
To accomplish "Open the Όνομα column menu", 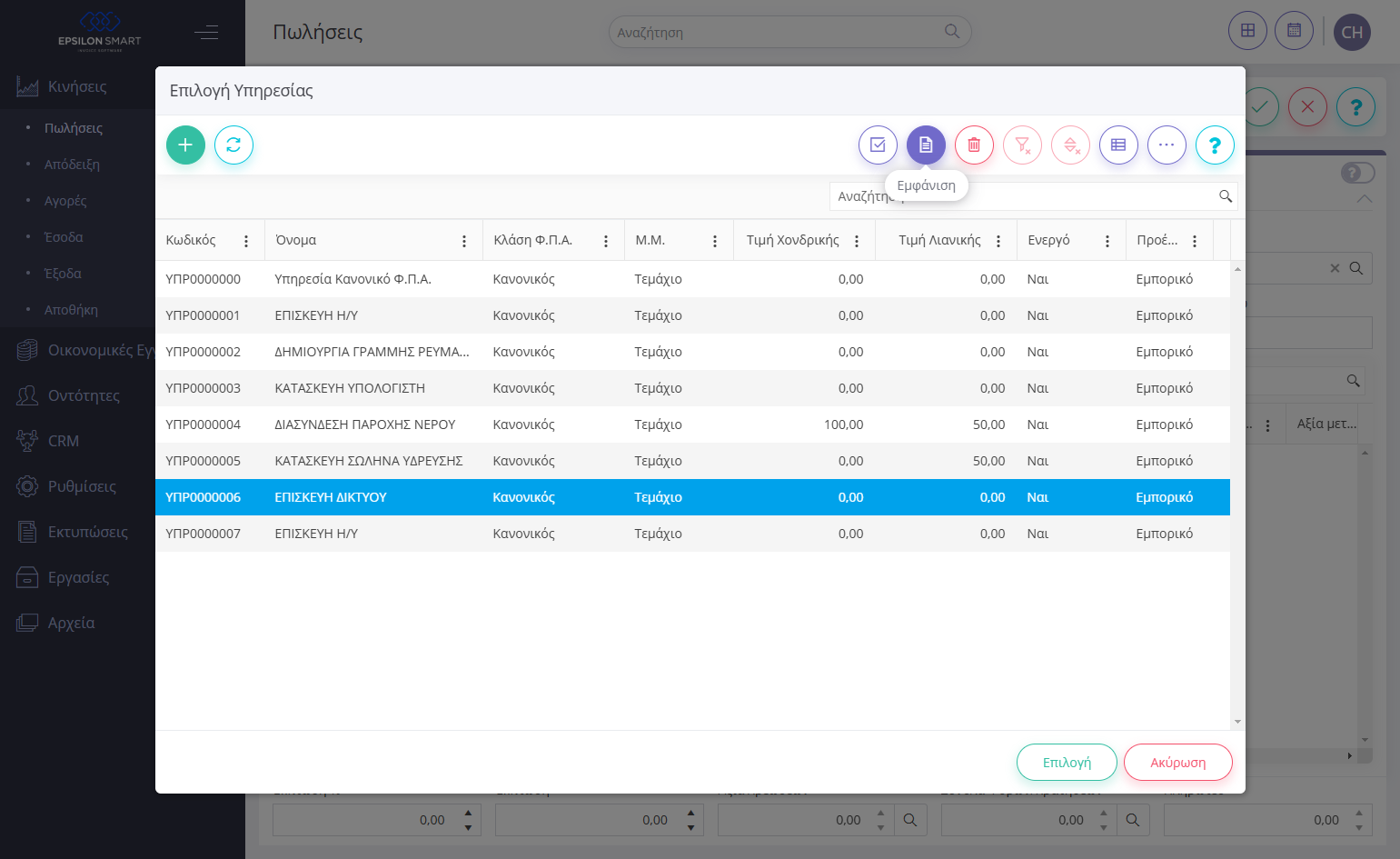I will coord(464,241).
